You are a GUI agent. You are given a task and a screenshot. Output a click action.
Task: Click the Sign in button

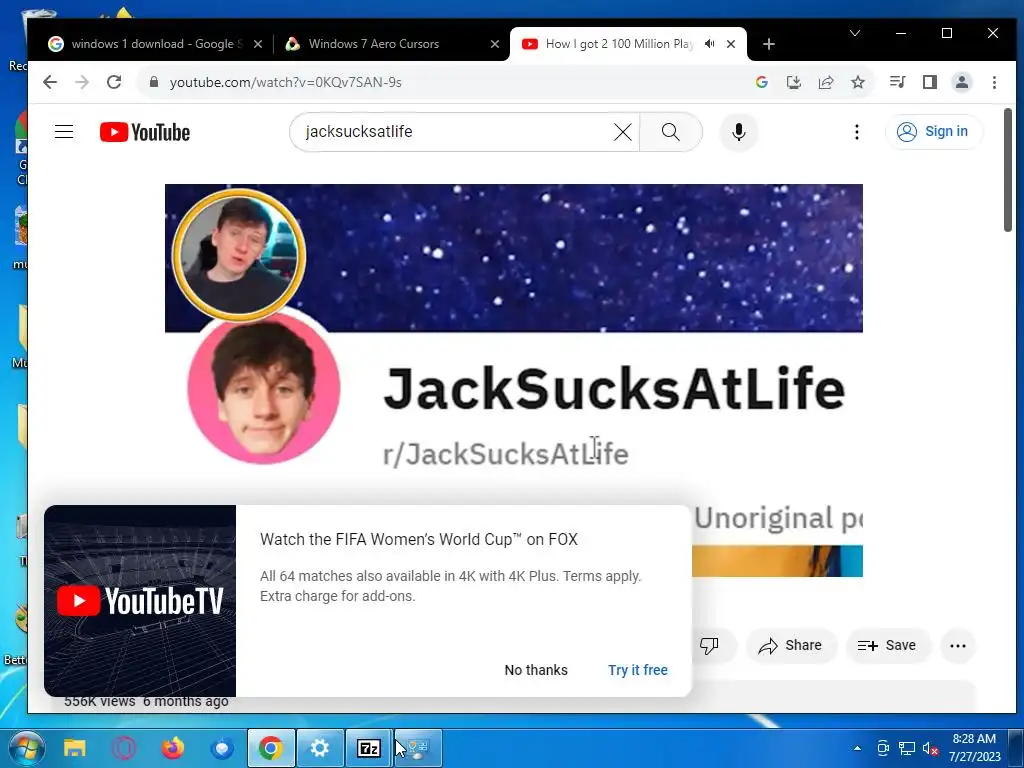click(933, 132)
